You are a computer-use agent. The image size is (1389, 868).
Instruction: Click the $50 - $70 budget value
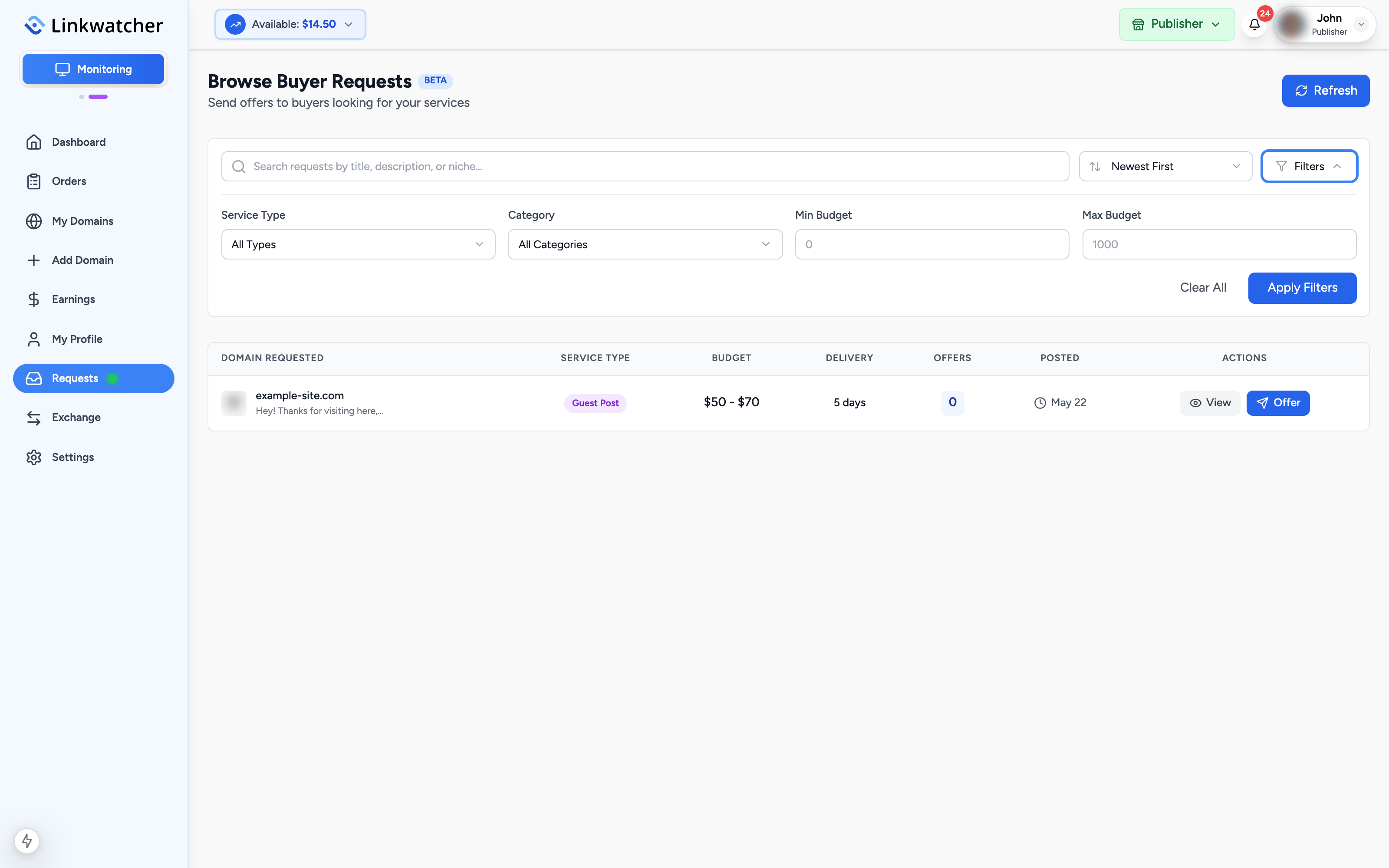coord(731,402)
